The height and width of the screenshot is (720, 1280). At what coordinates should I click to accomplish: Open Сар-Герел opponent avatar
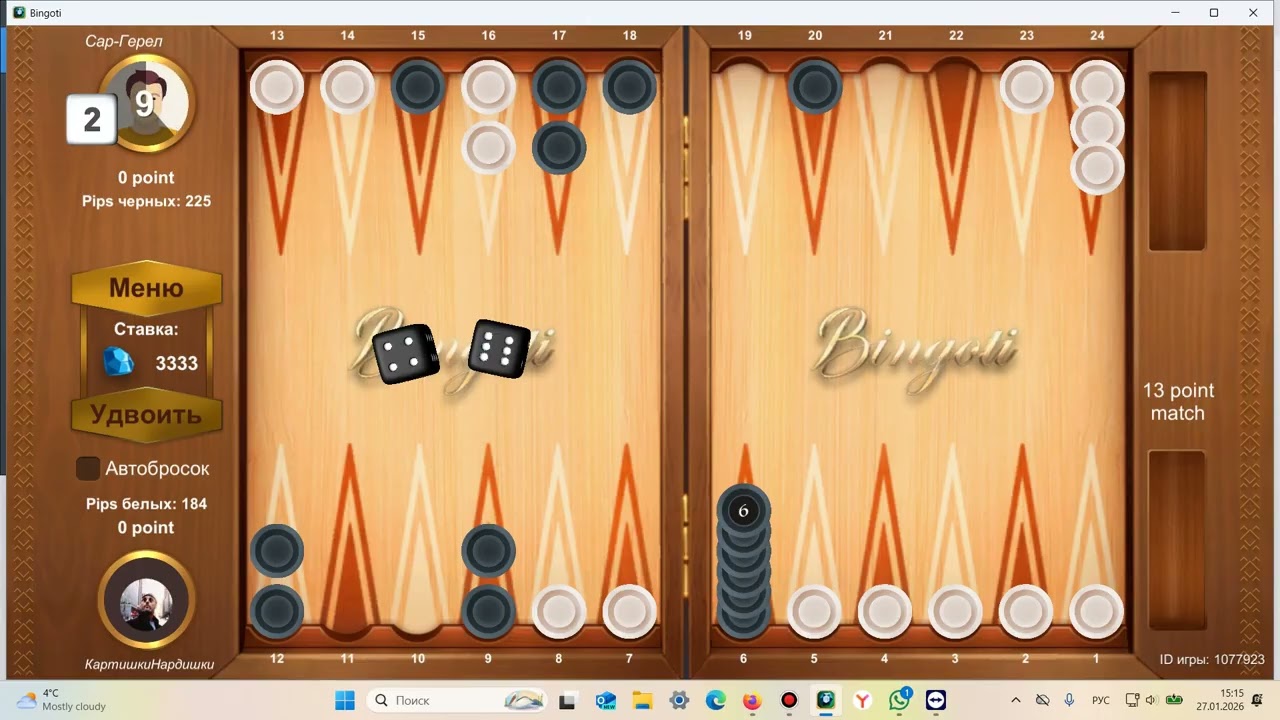147,104
